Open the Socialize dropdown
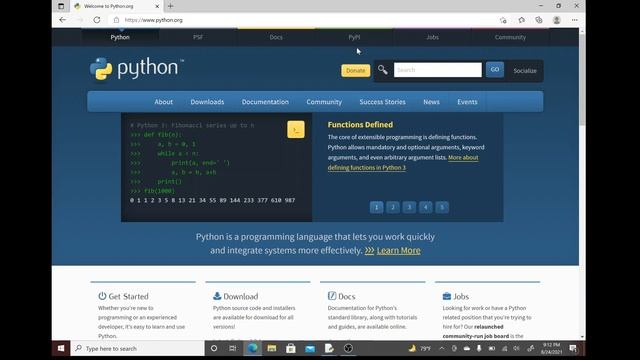Image resolution: width=640 pixels, height=360 pixels. click(x=525, y=71)
